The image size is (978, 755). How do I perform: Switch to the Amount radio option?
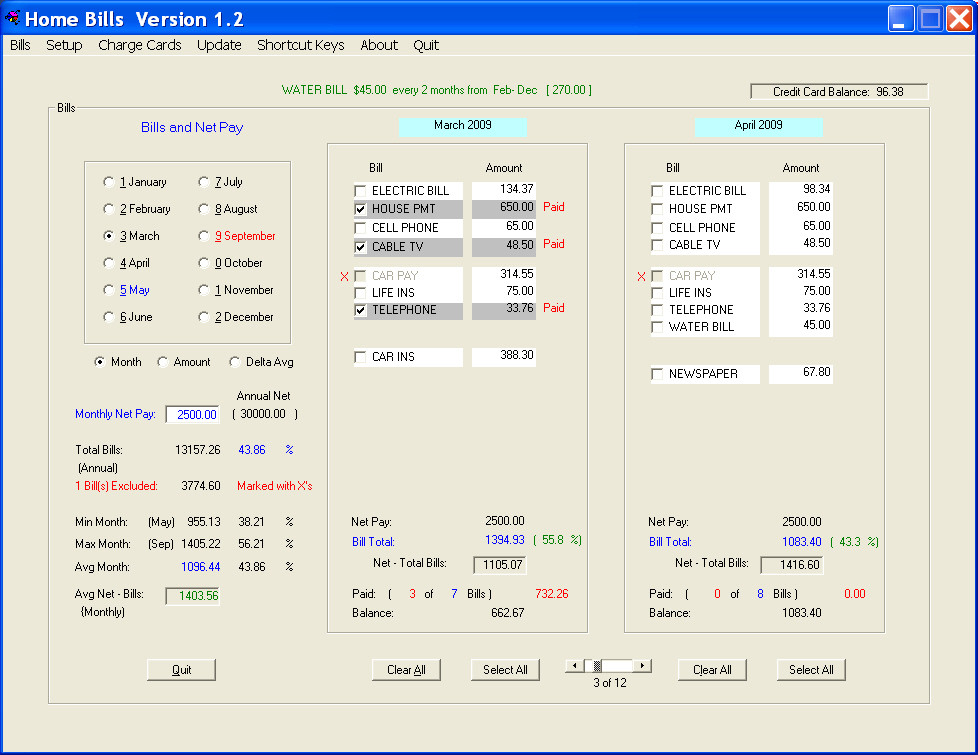(x=163, y=362)
